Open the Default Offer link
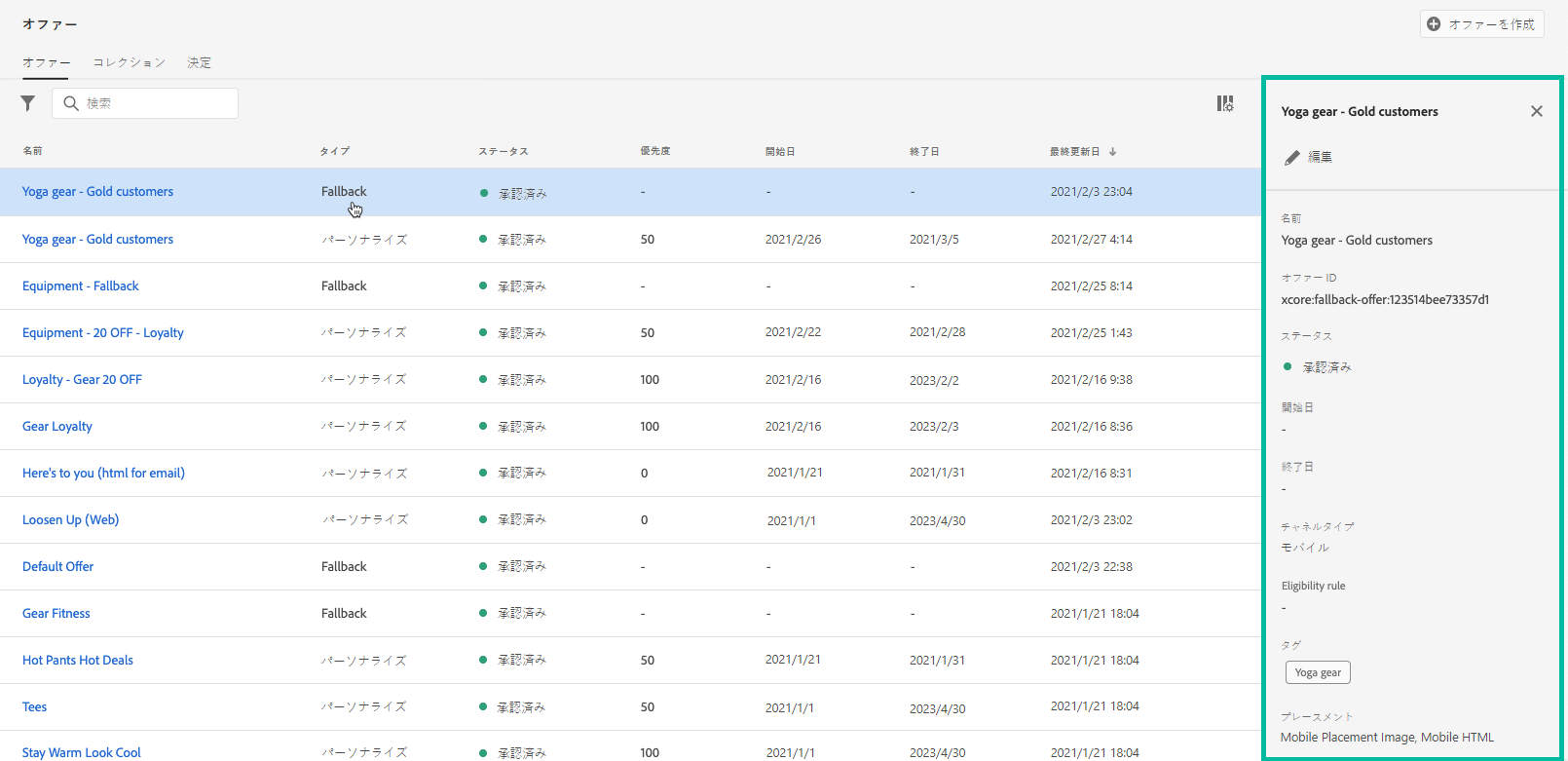The width and height of the screenshot is (1568, 761). point(58,567)
